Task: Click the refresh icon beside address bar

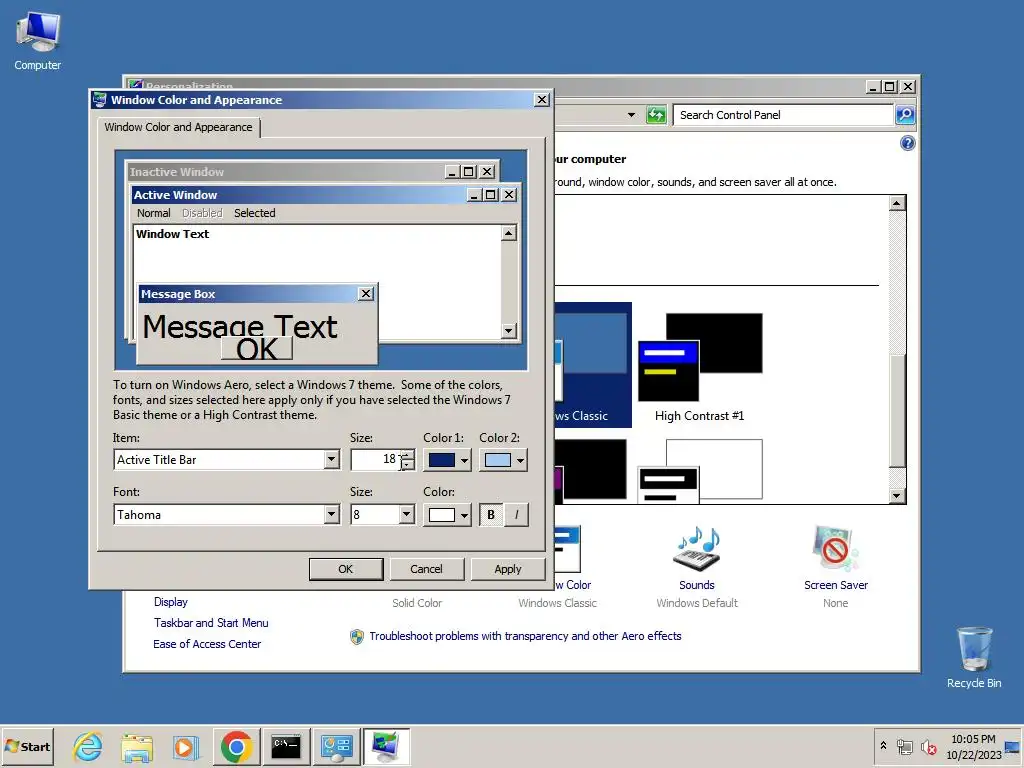Action: point(656,115)
